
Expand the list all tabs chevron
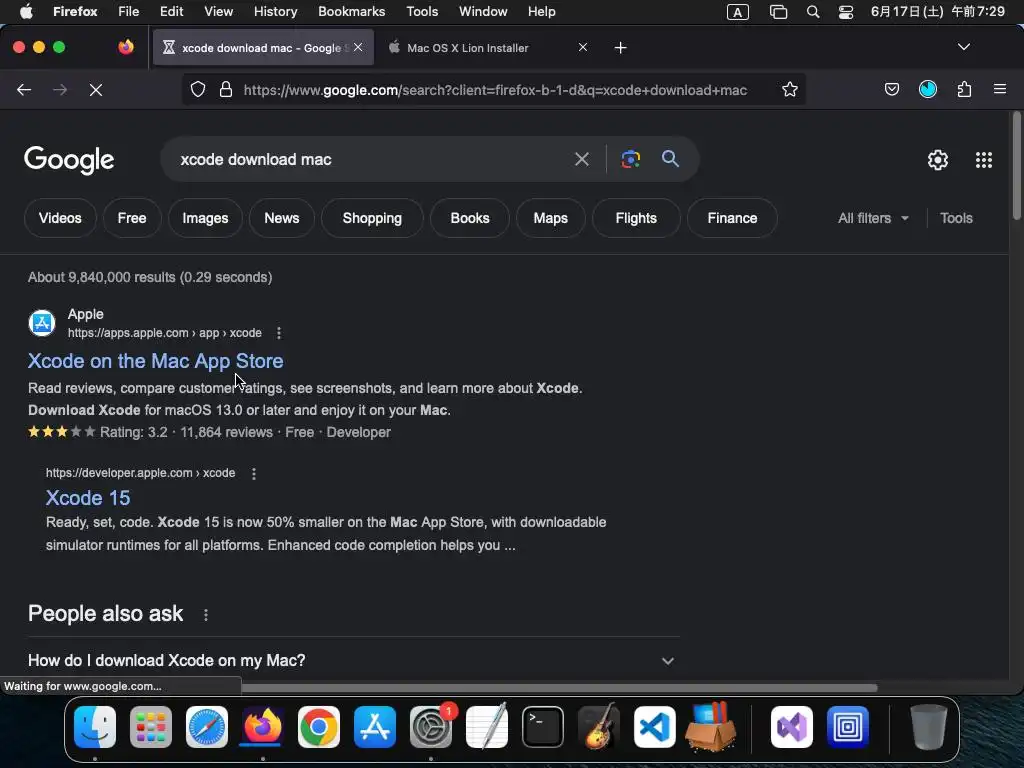pyautogui.click(x=963, y=47)
